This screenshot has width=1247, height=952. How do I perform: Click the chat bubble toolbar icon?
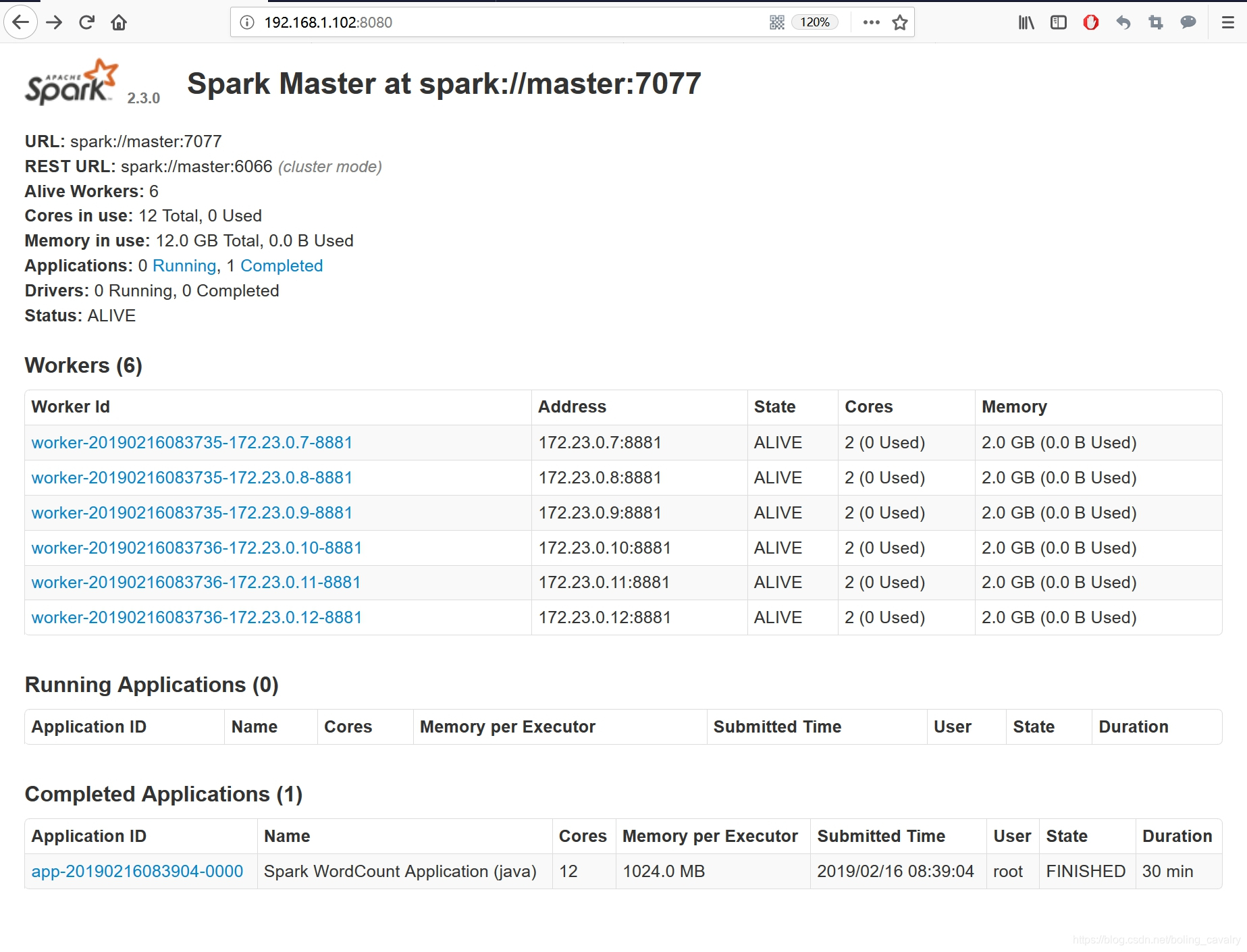[1188, 22]
